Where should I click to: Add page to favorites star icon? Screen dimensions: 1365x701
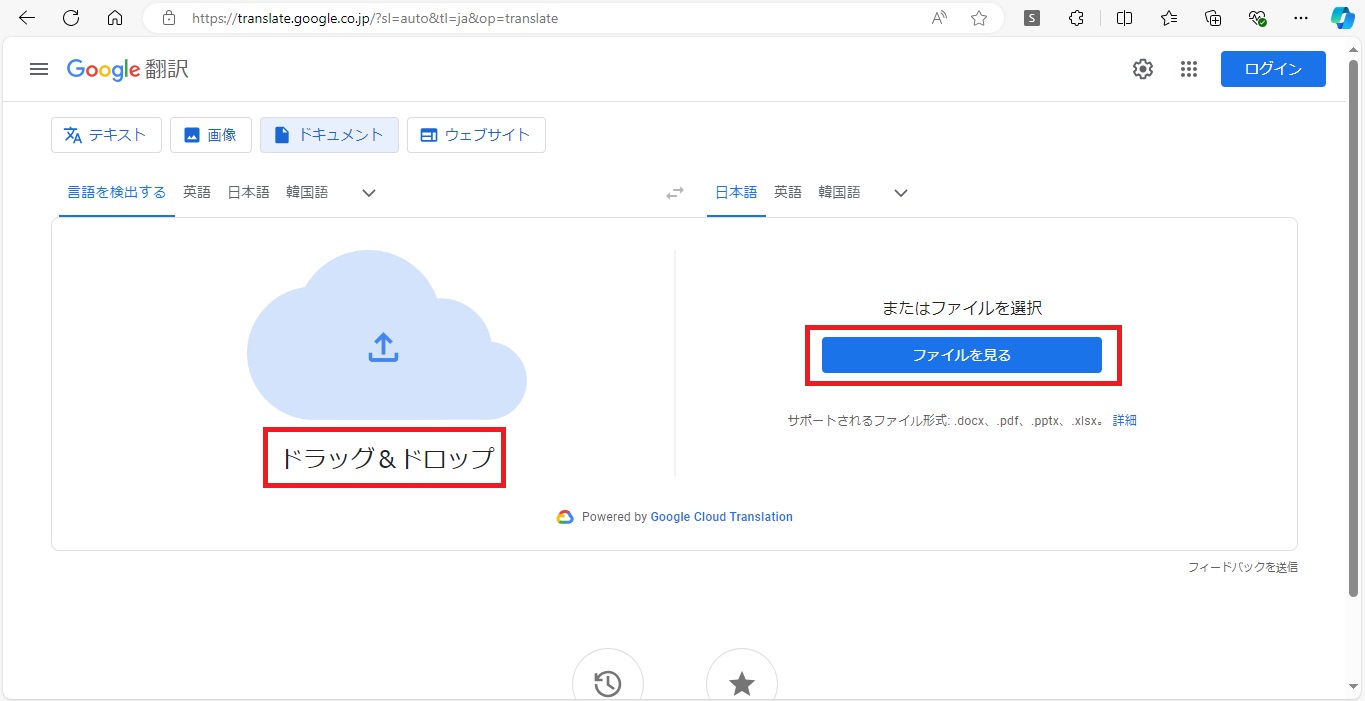[x=979, y=18]
